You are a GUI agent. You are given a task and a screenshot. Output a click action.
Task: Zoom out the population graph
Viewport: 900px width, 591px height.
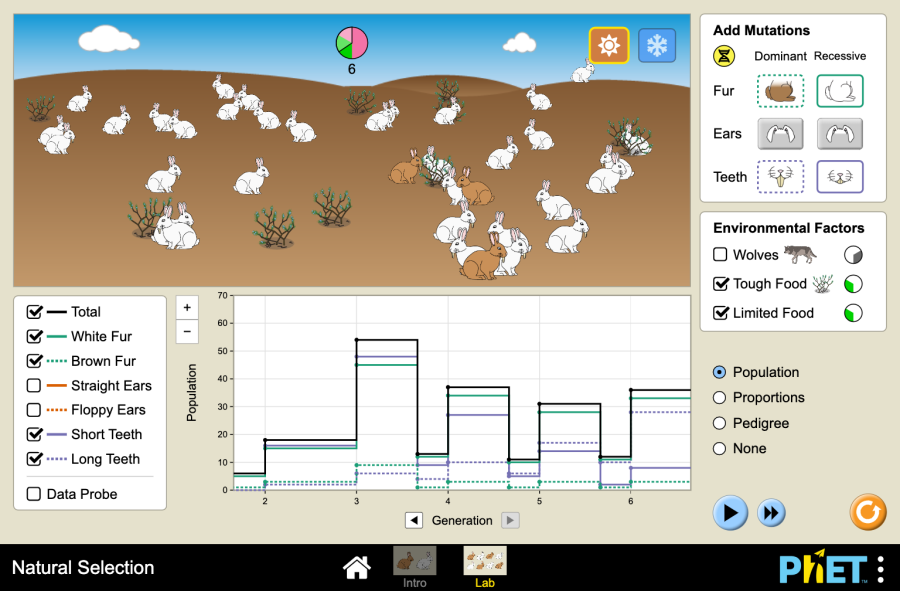[x=187, y=332]
